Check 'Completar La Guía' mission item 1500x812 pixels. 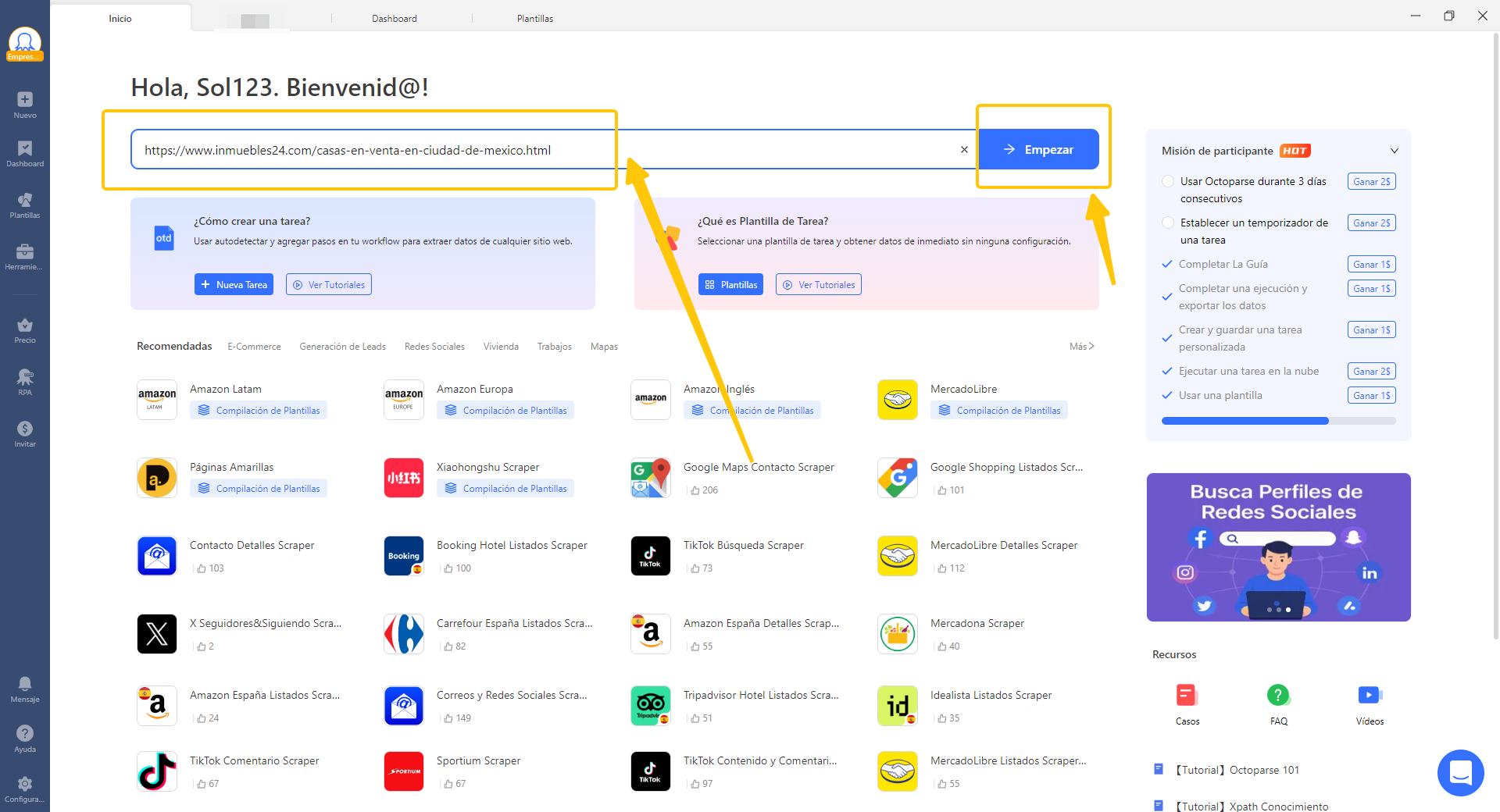(x=1166, y=264)
